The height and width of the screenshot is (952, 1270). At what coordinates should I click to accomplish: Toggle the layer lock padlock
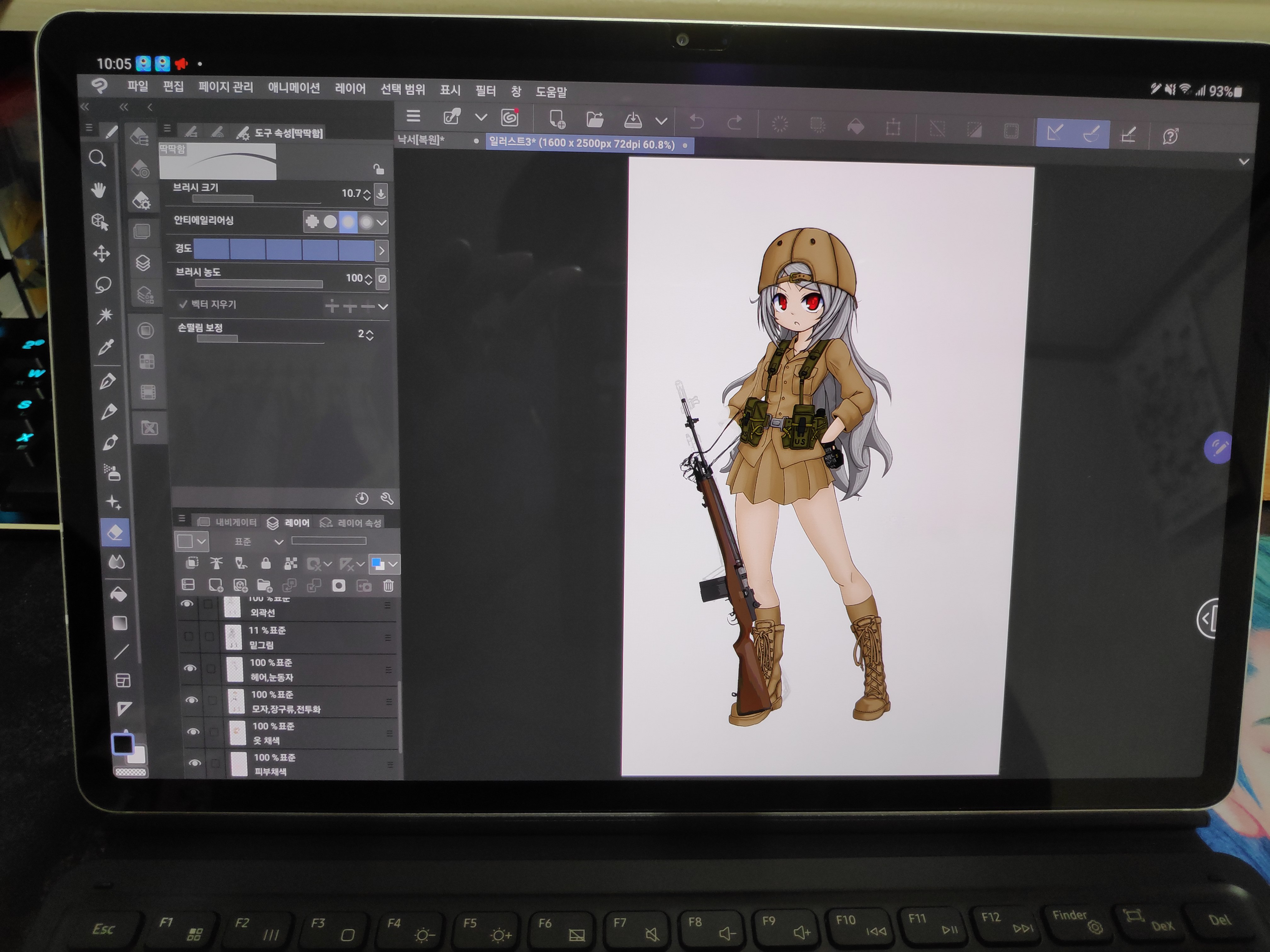point(266,563)
